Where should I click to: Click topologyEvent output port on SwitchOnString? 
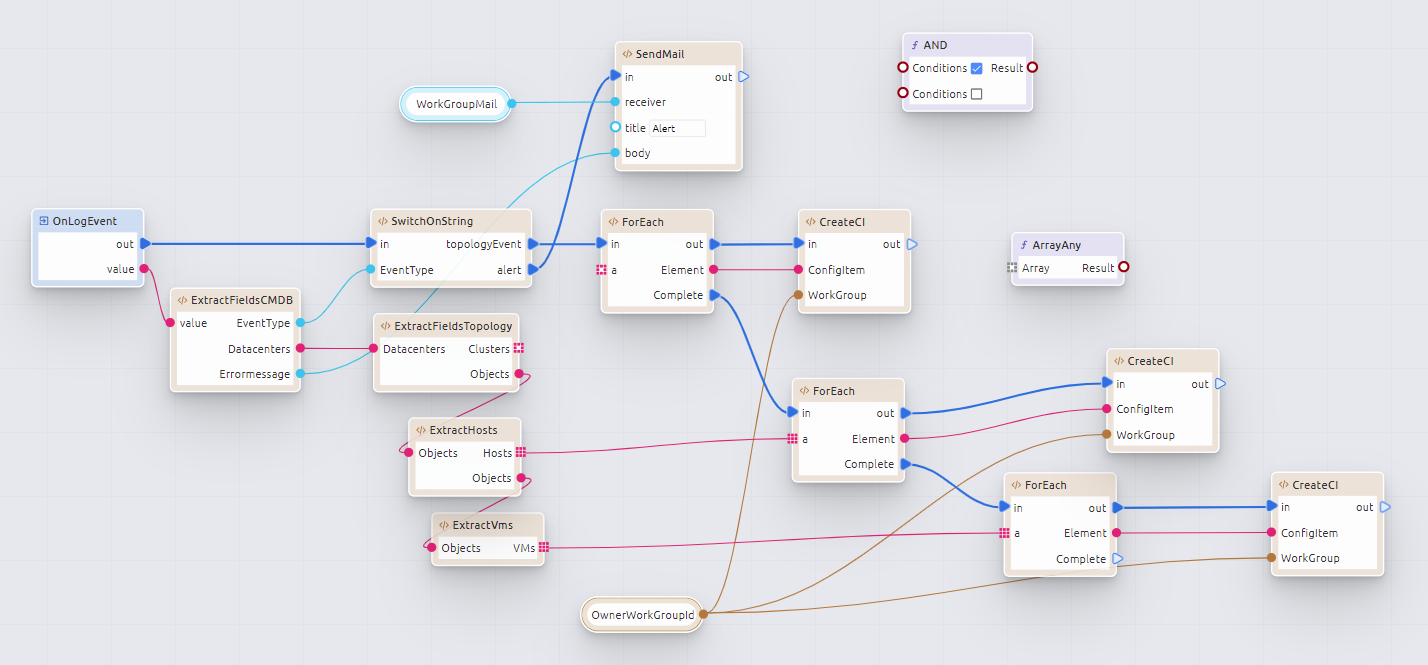tap(532, 244)
